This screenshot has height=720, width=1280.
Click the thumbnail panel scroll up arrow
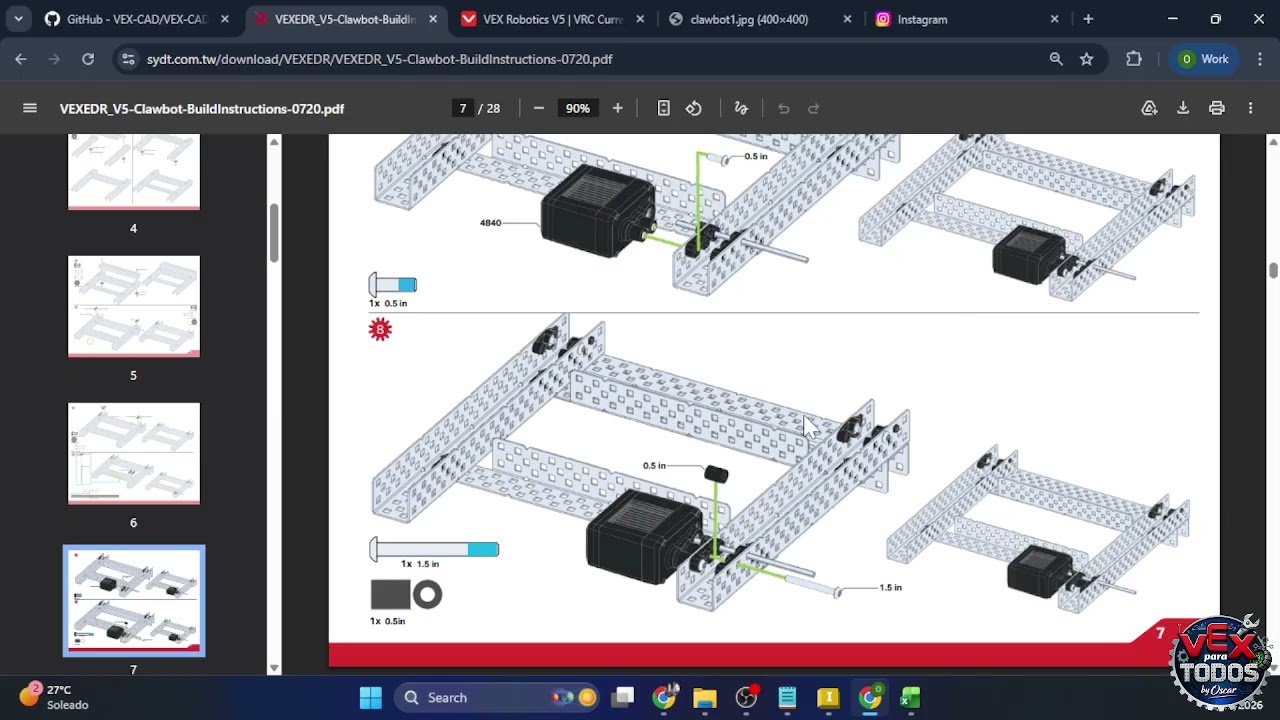pyautogui.click(x=274, y=142)
